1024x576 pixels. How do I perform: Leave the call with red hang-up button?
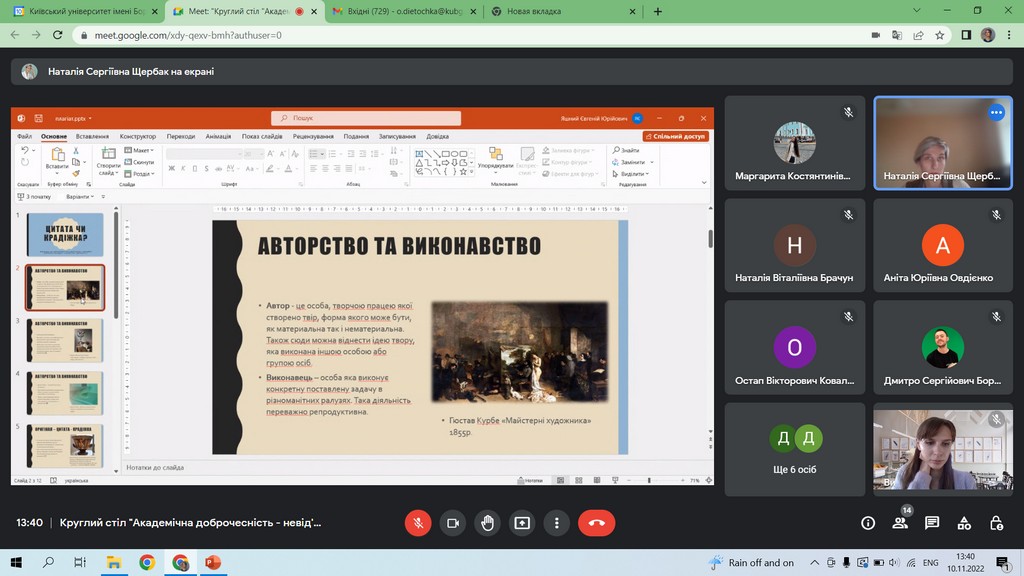click(x=597, y=523)
